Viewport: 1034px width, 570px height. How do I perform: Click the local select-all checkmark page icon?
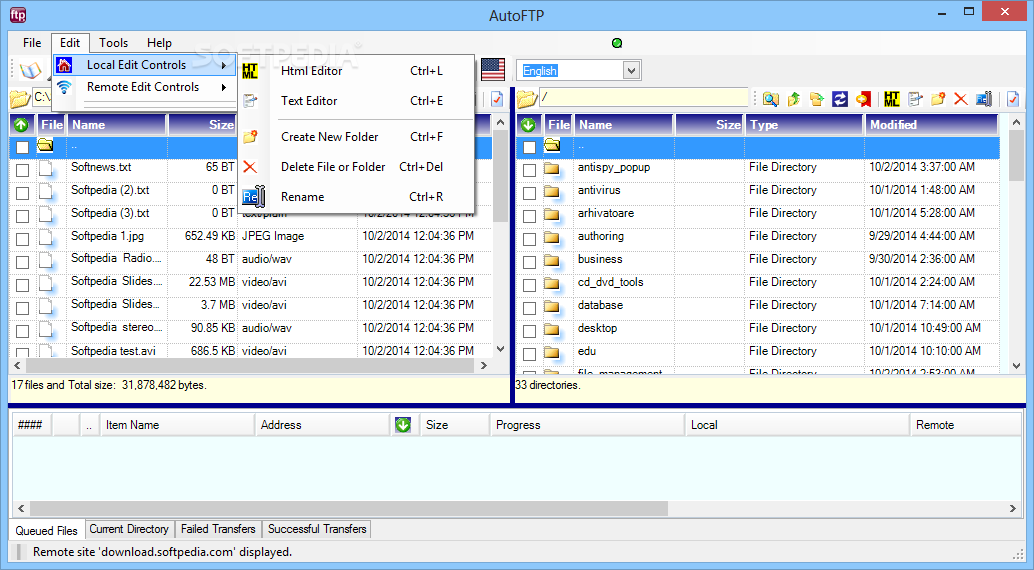(497, 99)
